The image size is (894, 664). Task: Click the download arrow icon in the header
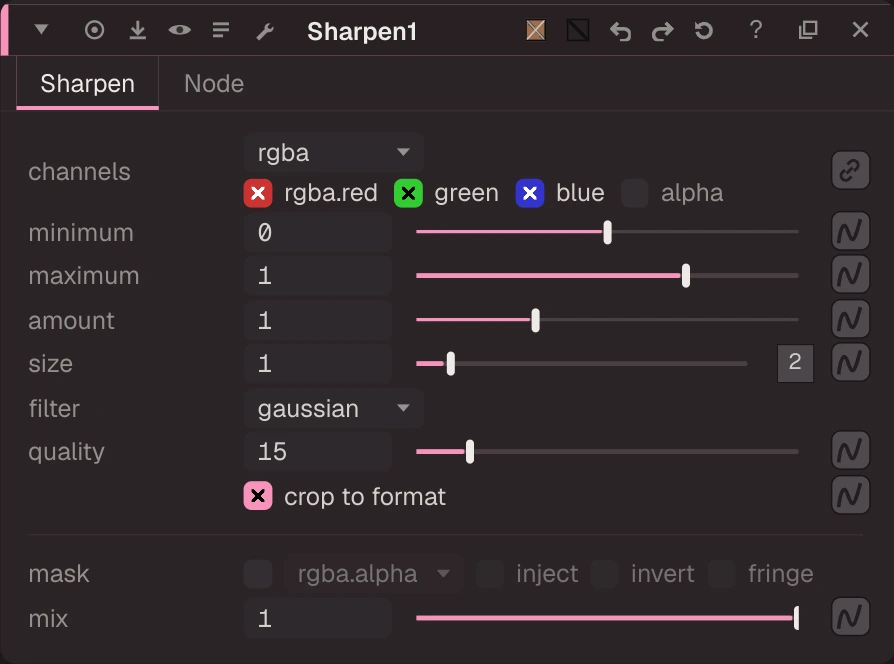(x=137, y=30)
